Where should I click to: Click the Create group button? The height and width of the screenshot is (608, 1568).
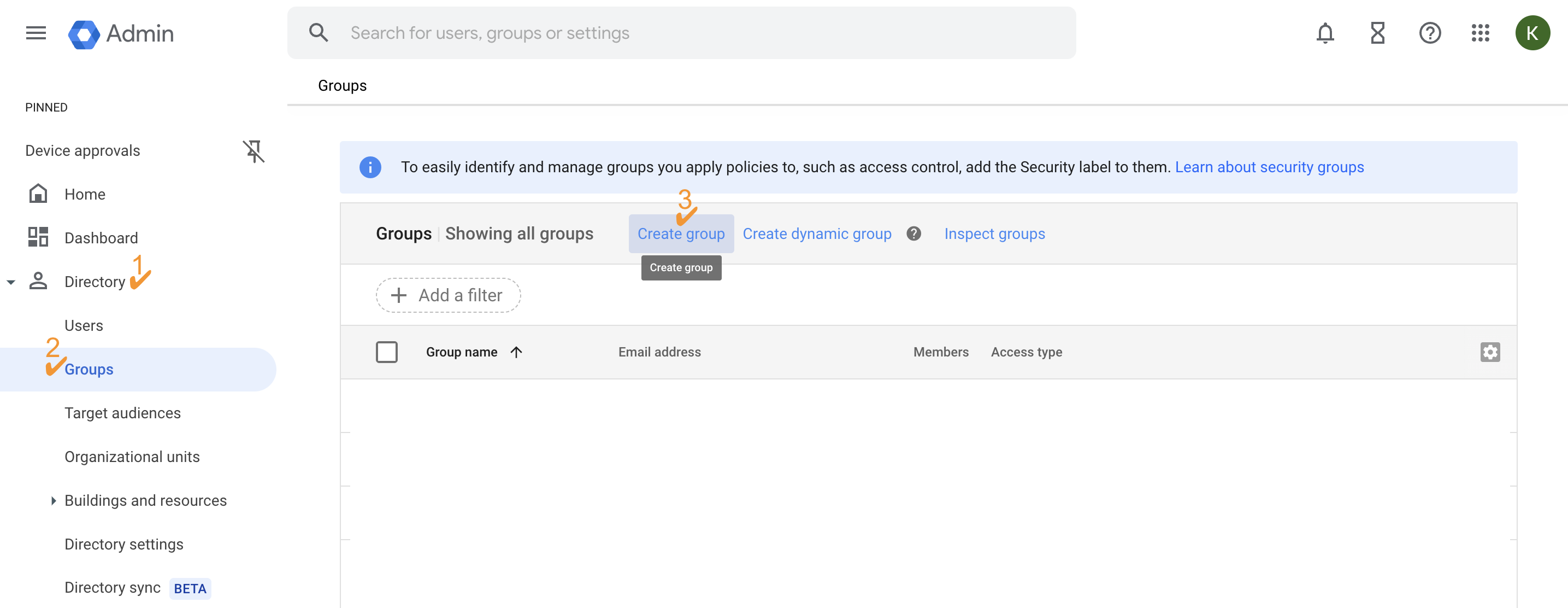(681, 233)
